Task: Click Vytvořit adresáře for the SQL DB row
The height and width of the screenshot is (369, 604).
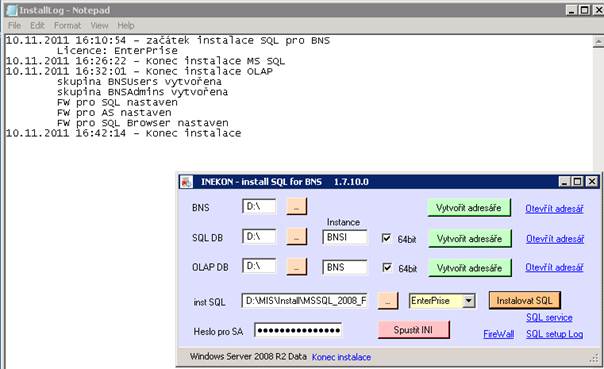Action: tap(470, 238)
